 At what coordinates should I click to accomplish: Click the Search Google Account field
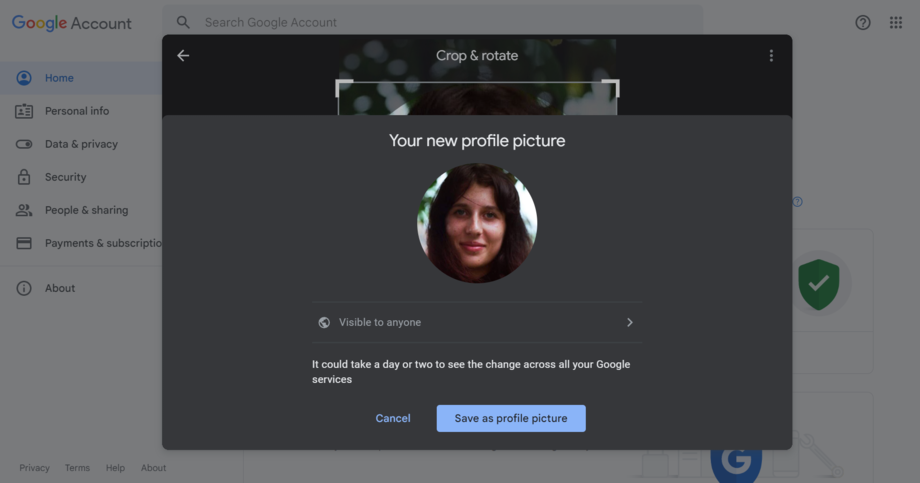click(440, 22)
